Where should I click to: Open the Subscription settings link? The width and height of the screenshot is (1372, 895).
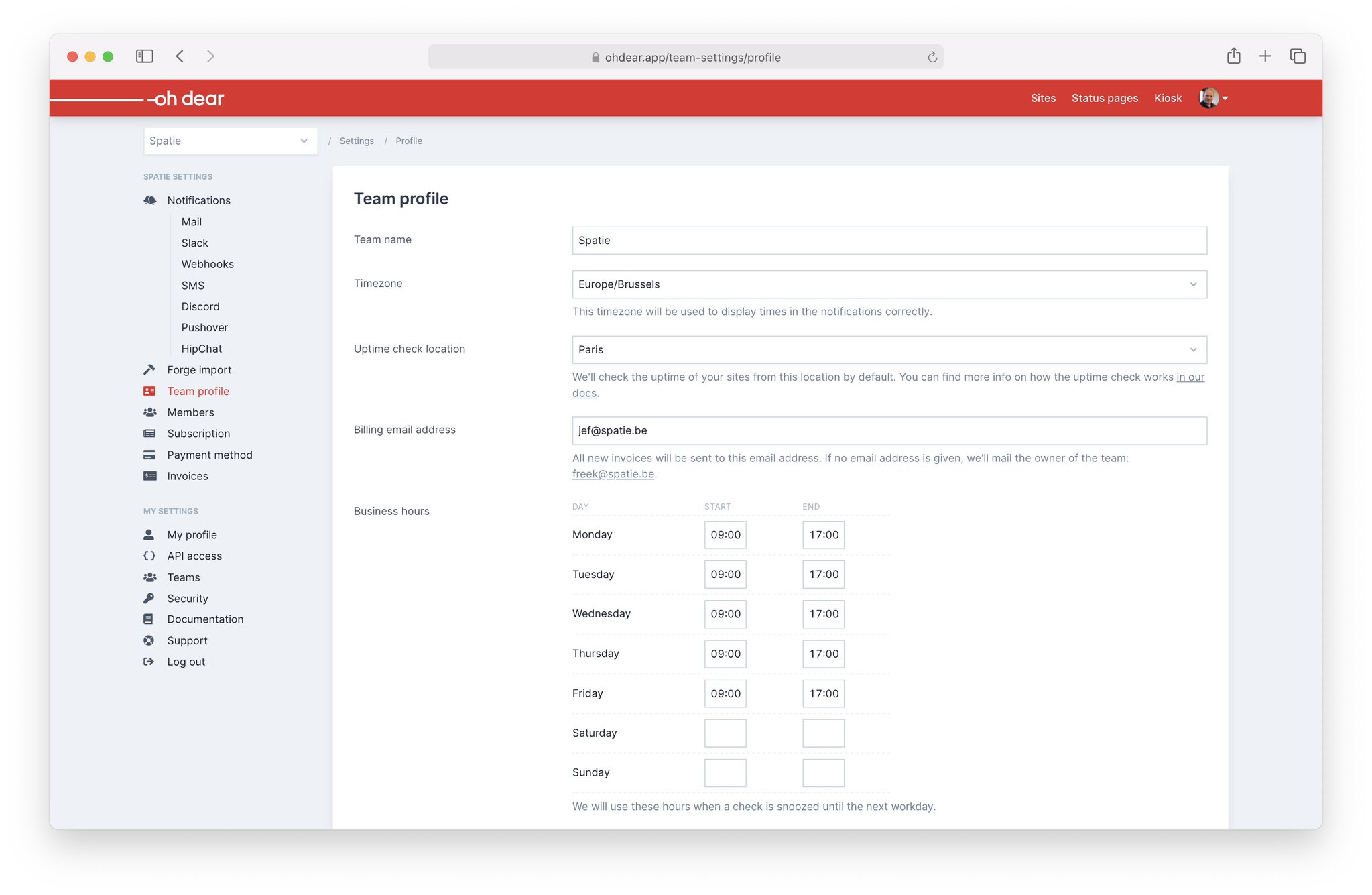tap(198, 434)
